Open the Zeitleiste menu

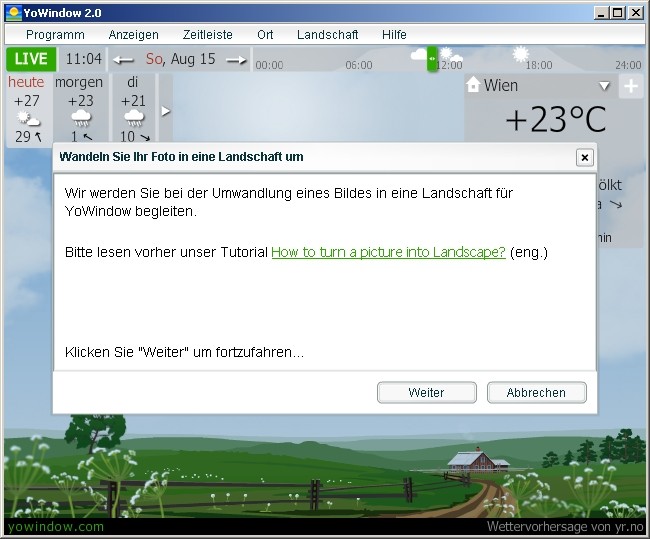coord(207,34)
